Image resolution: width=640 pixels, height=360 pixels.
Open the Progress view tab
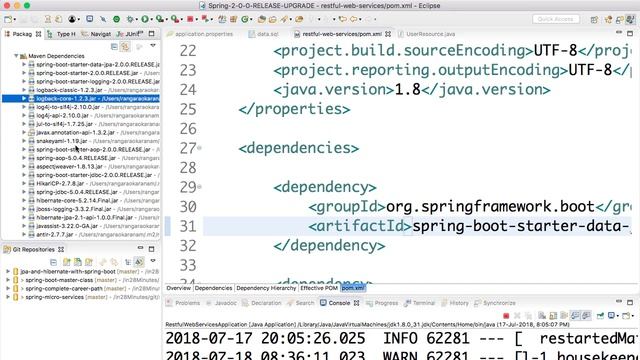(x=382, y=303)
